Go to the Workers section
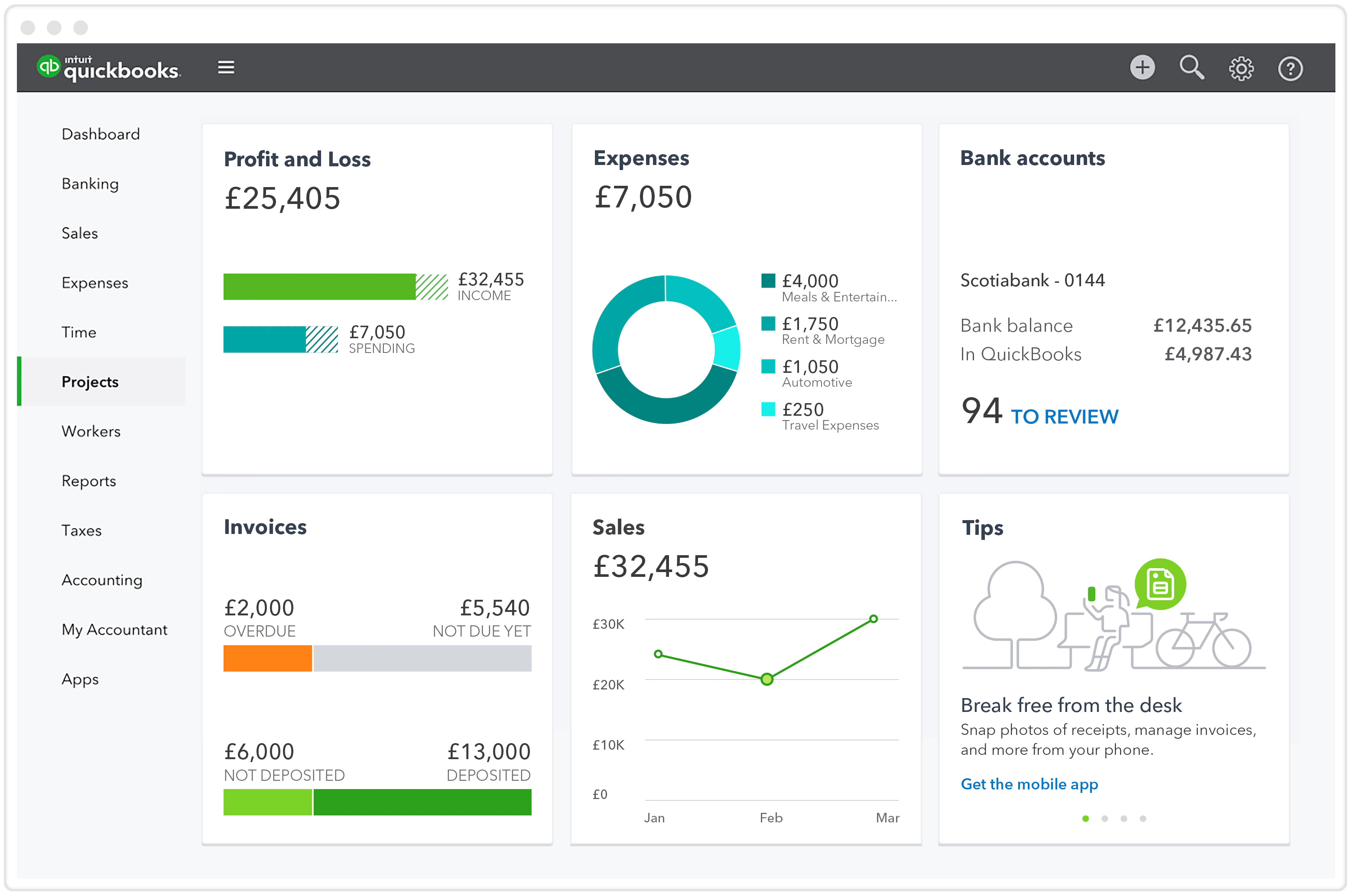 click(90, 431)
